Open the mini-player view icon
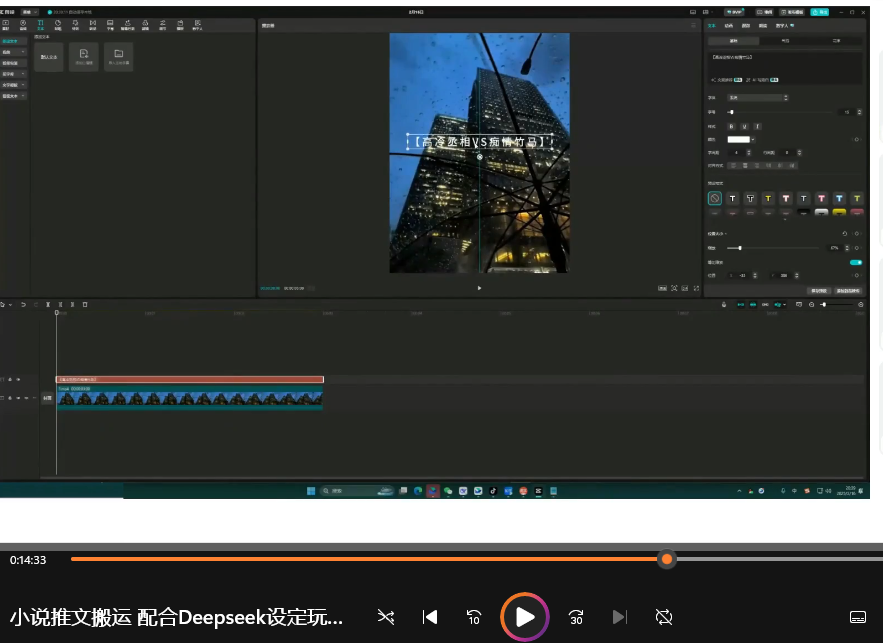Screen dimensions: 883x643 click(x=857, y=617)
